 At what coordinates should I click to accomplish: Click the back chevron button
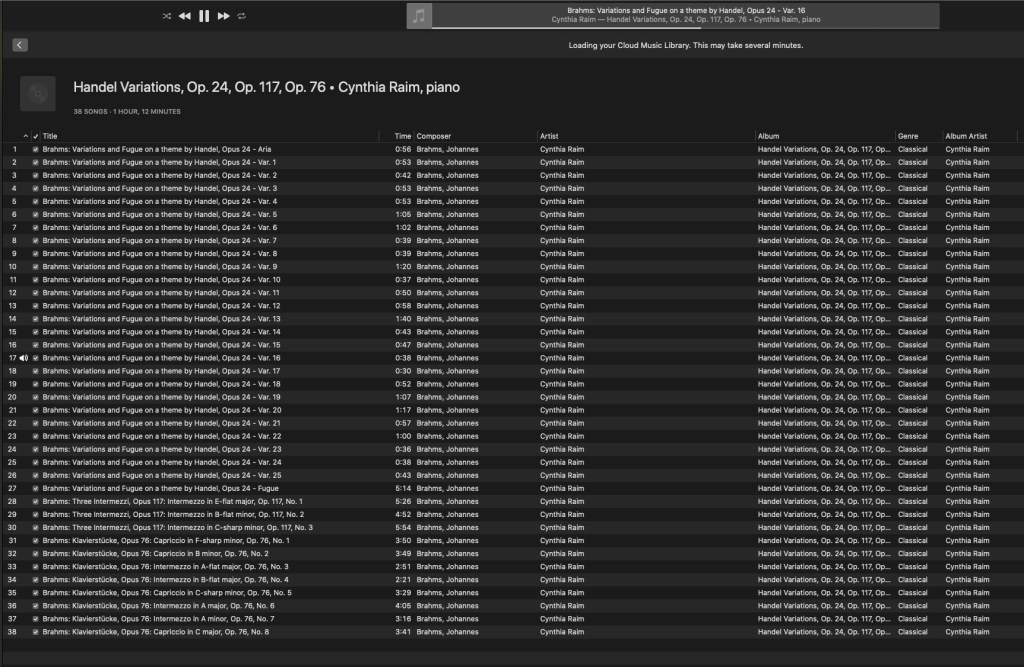(20, 45)
